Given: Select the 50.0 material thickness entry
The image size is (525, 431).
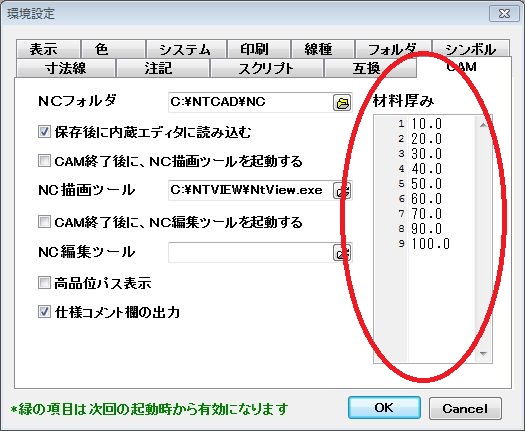Looking at the screenshot, I should (x=427, y=184).
